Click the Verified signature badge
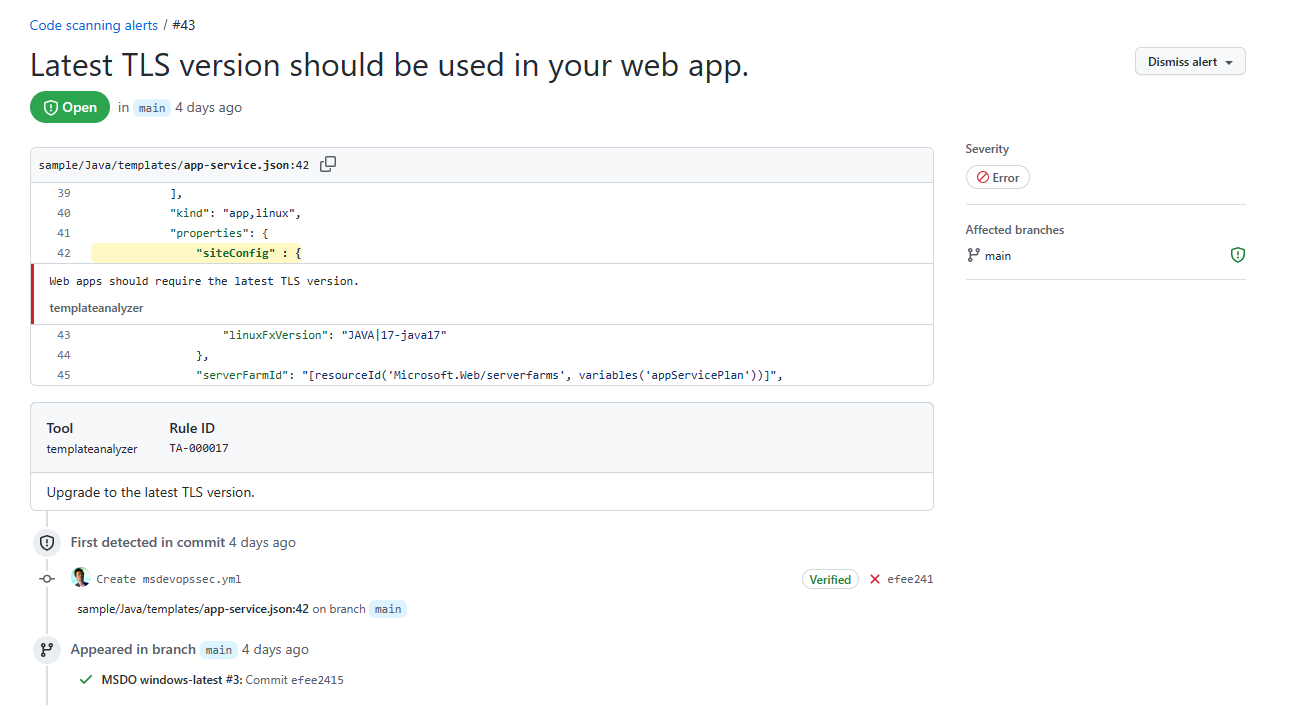The height and width of the screenshot is (709, 1295). pos(830,579)
